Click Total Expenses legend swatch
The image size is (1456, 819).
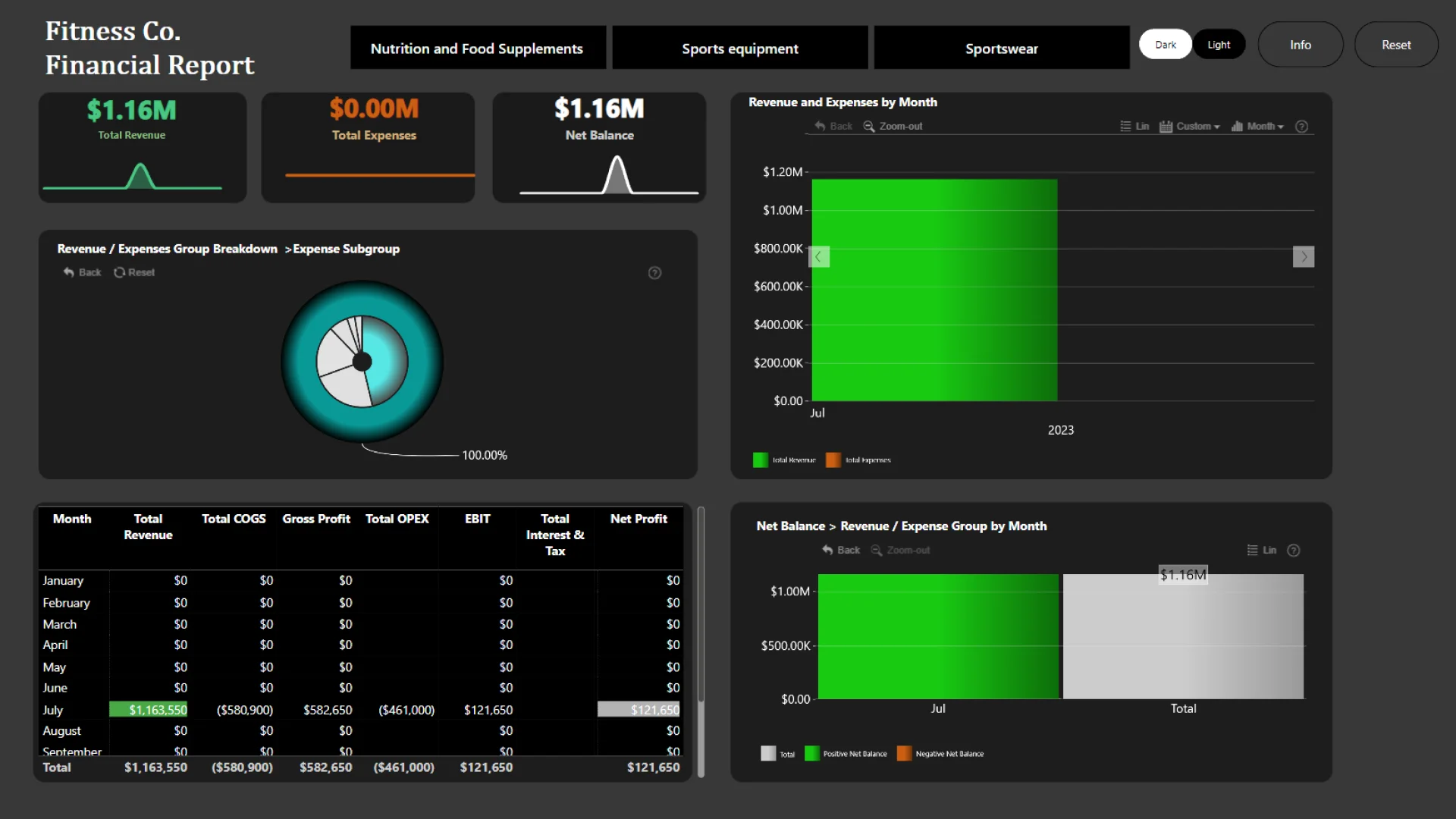tap(833, 460)
